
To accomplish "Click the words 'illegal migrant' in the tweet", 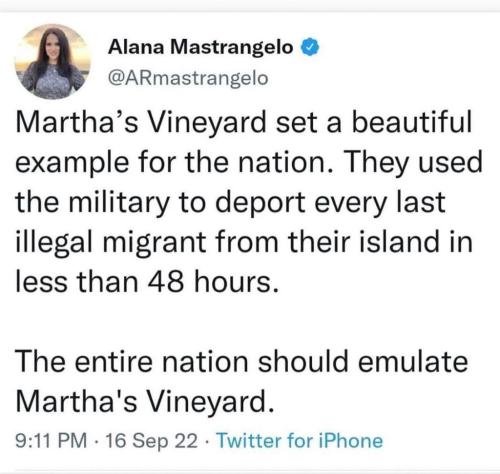I will point(111,243).
